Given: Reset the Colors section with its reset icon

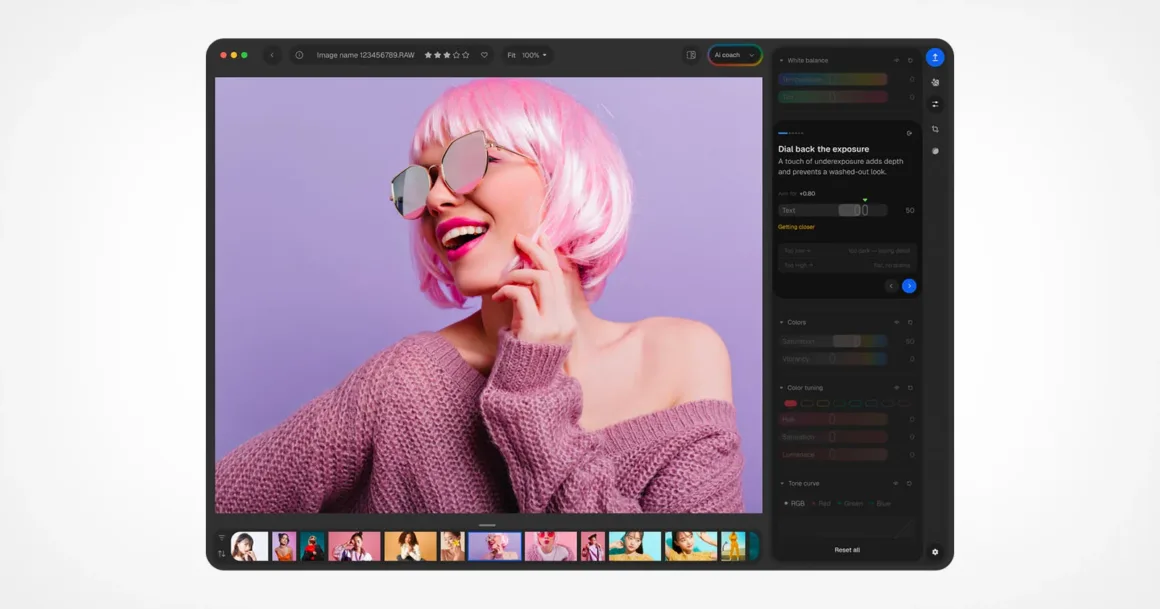Looking at the screenshot, I should tap(910, 323).
